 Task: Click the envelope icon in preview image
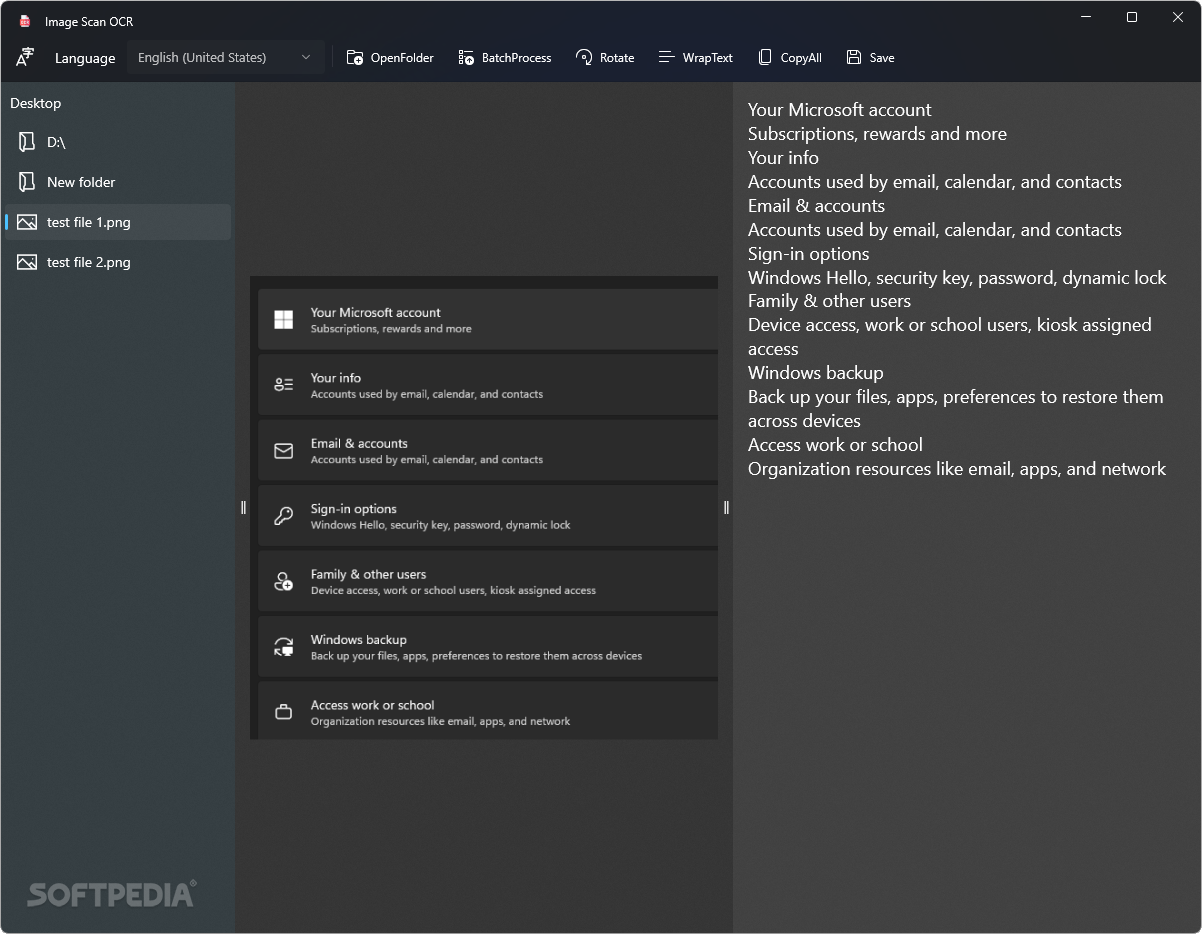click(x=284, y=451)
